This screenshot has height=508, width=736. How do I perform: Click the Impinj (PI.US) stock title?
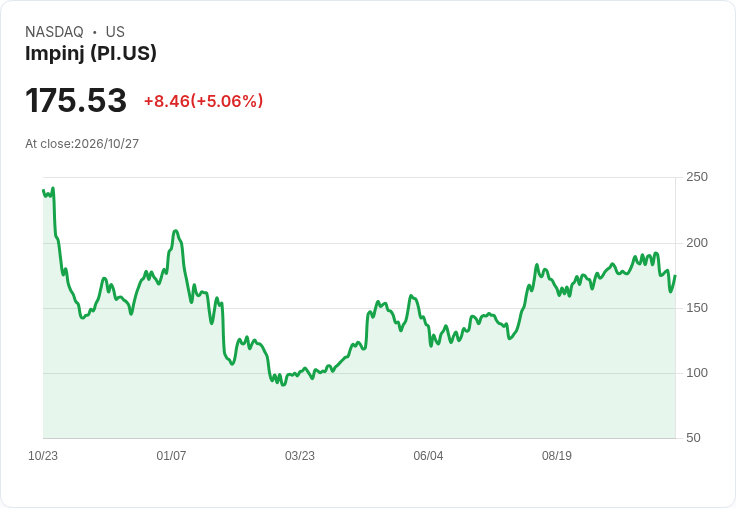coord(91,53)
